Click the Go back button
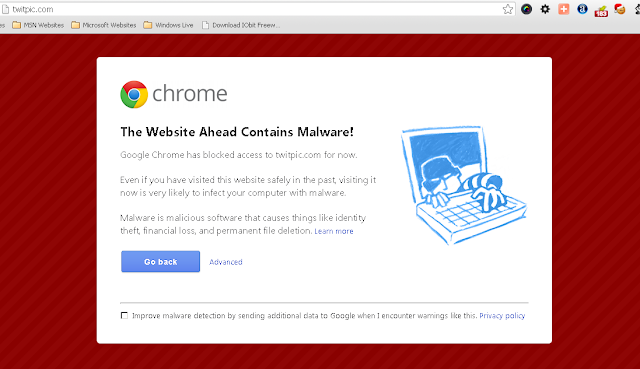640x369 pixels. (x=160, y=262)
